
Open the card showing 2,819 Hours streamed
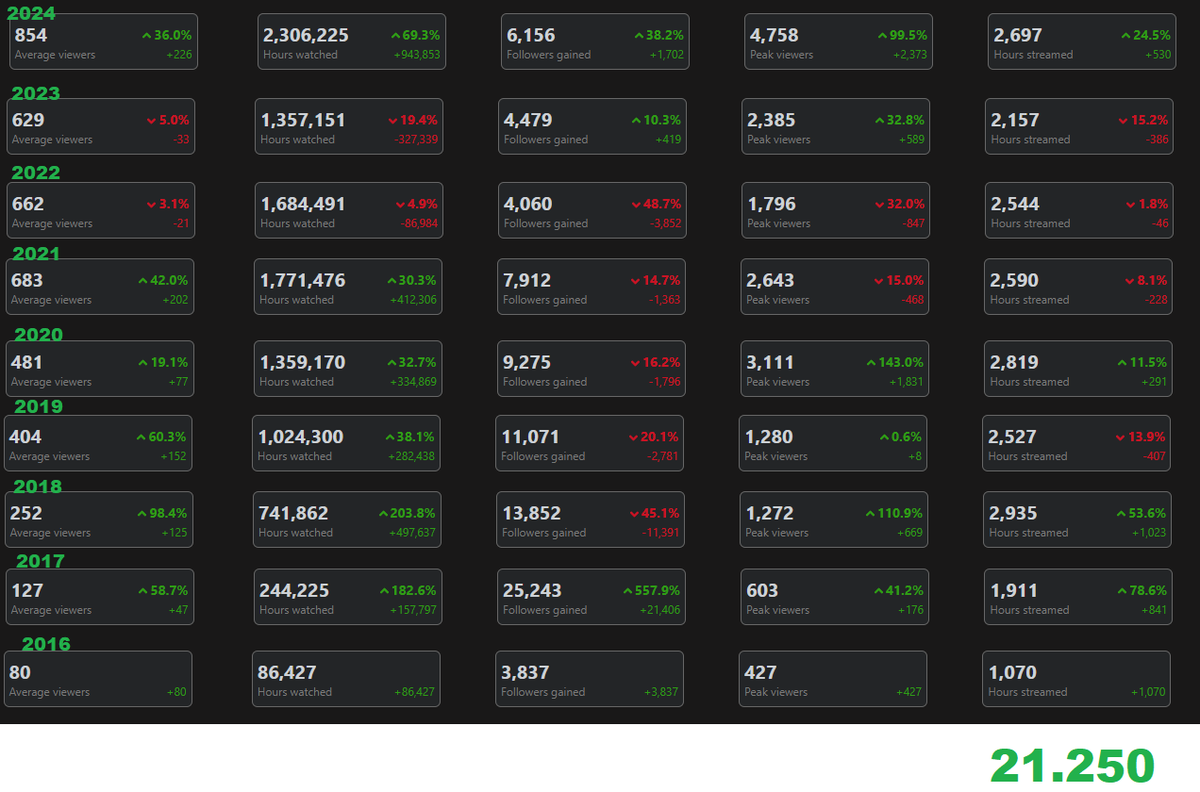(1078, 368)
